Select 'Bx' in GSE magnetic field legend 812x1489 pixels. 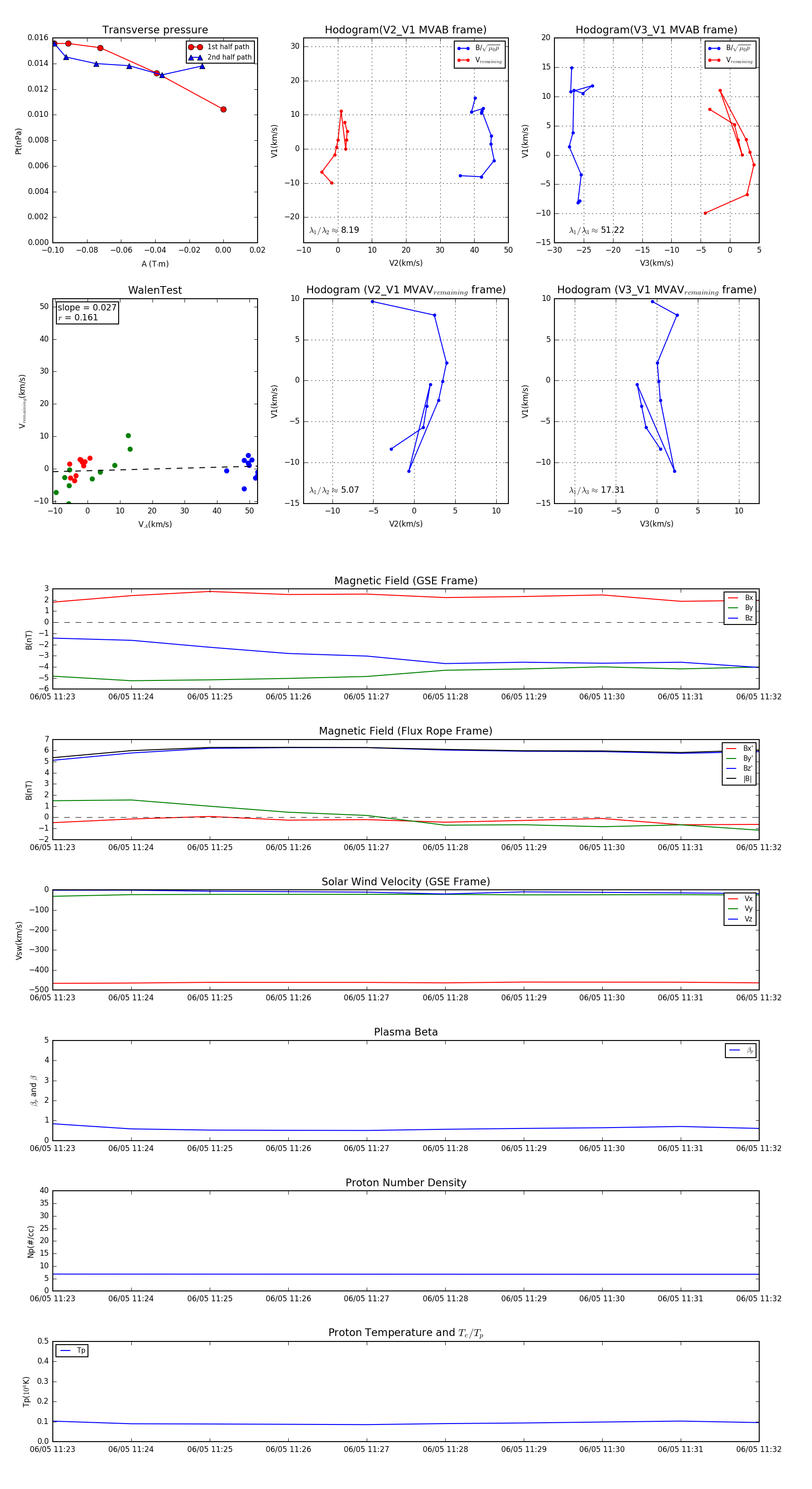point(740,598)
